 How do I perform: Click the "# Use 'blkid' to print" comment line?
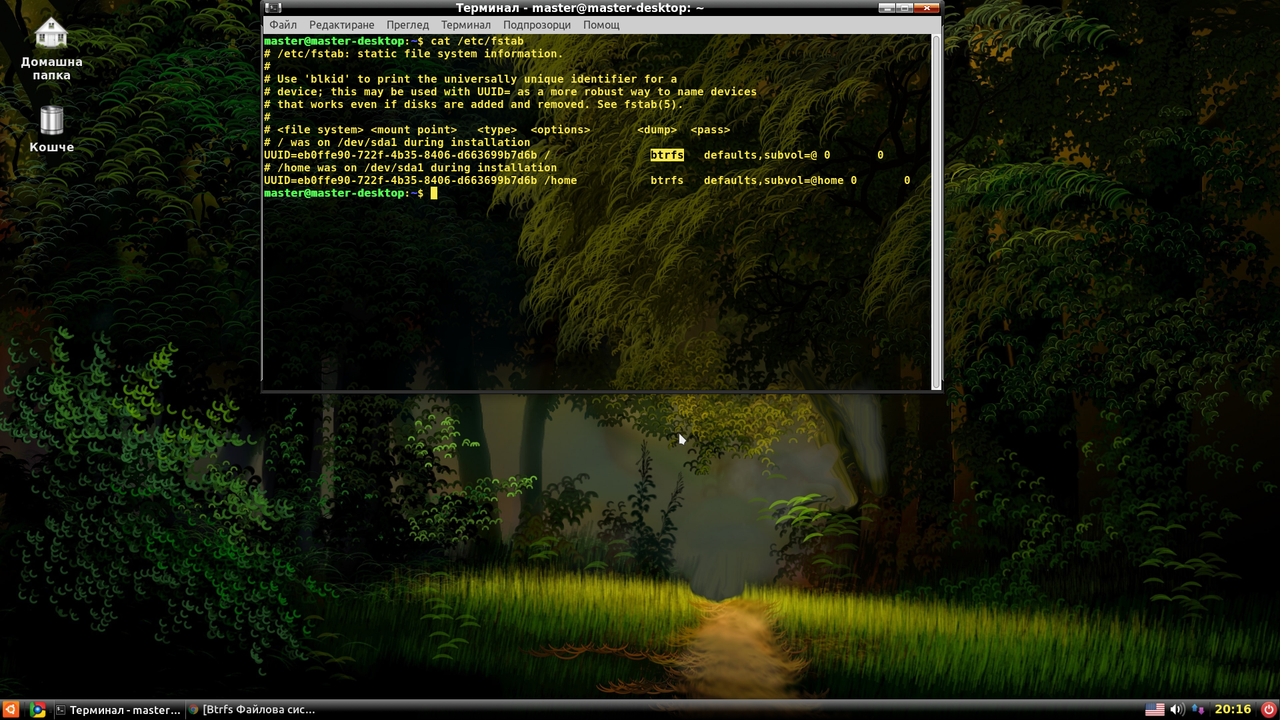(x=470, y=79)
